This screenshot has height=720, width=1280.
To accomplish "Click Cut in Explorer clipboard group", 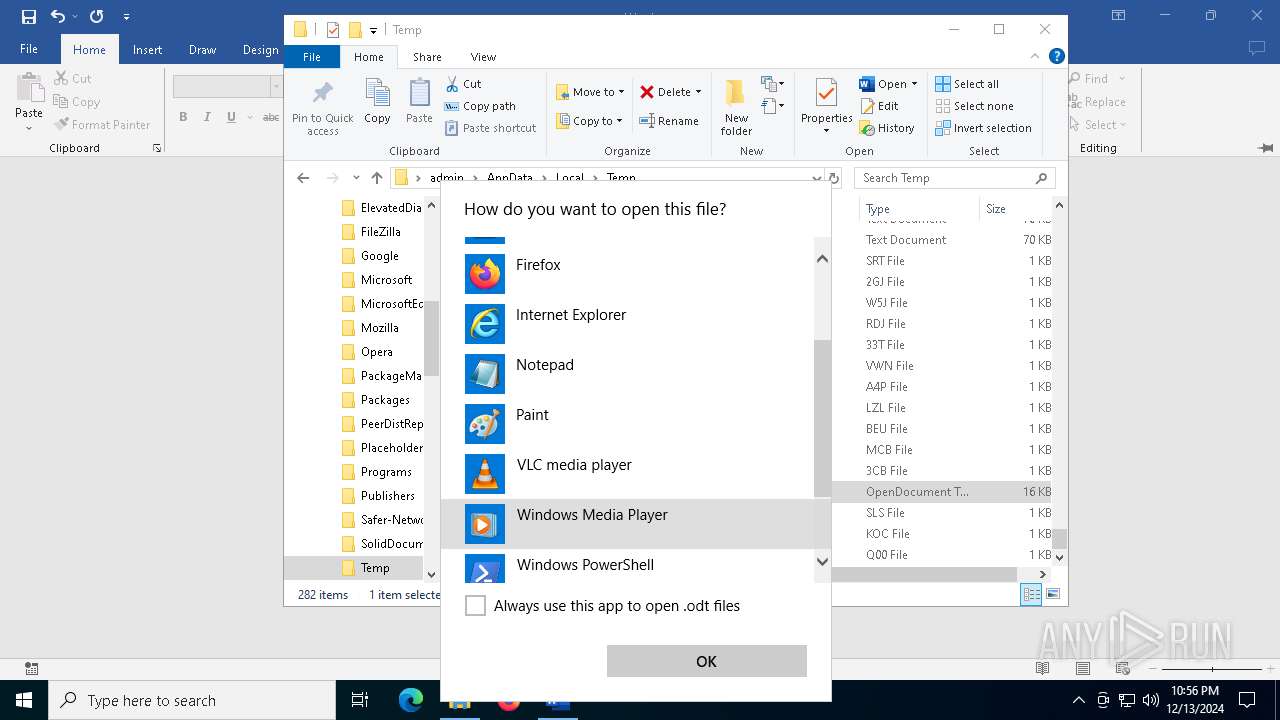I will [463, 84].
